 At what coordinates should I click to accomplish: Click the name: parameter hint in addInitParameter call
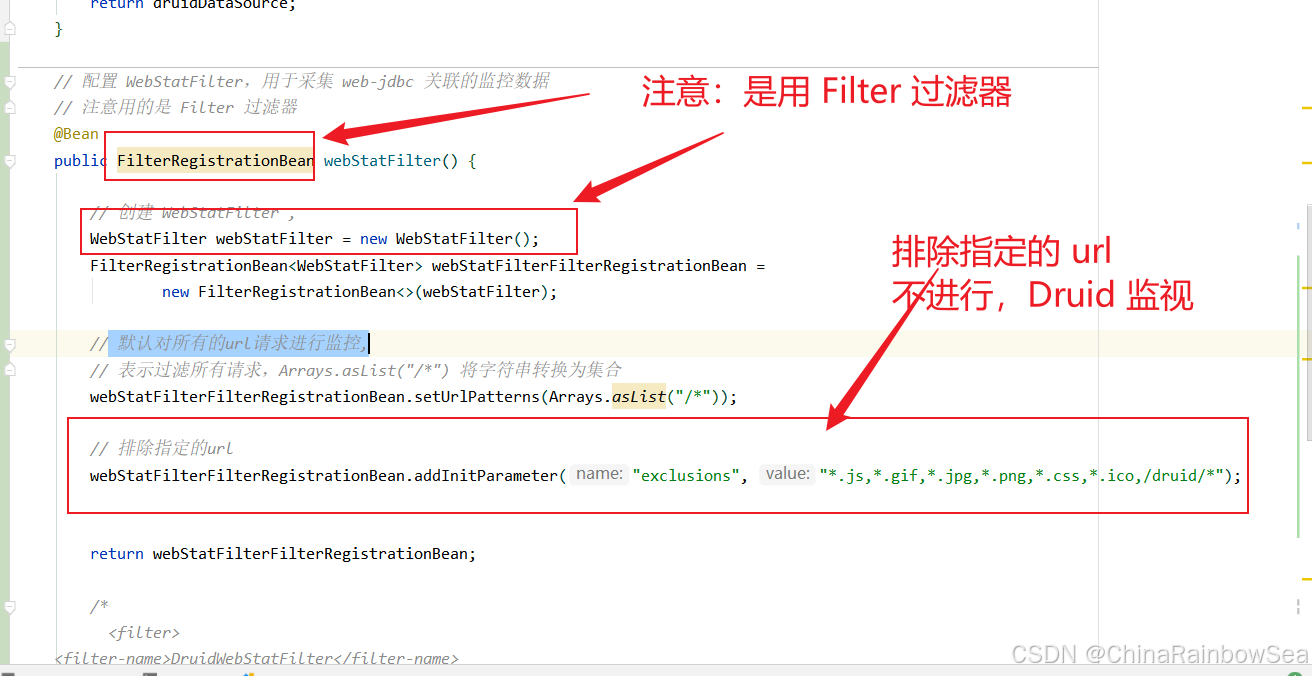599,474
